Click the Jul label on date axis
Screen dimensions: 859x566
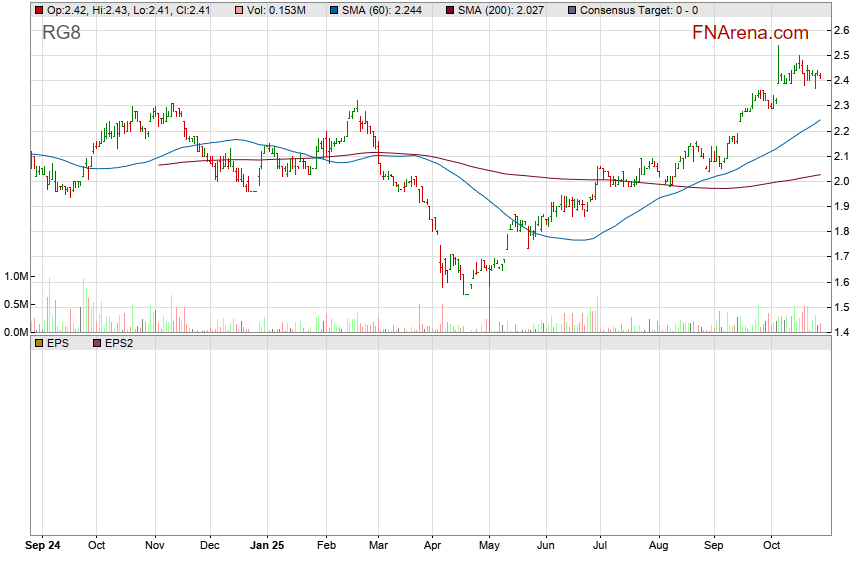pyautogui.click(x=601, y=546)
